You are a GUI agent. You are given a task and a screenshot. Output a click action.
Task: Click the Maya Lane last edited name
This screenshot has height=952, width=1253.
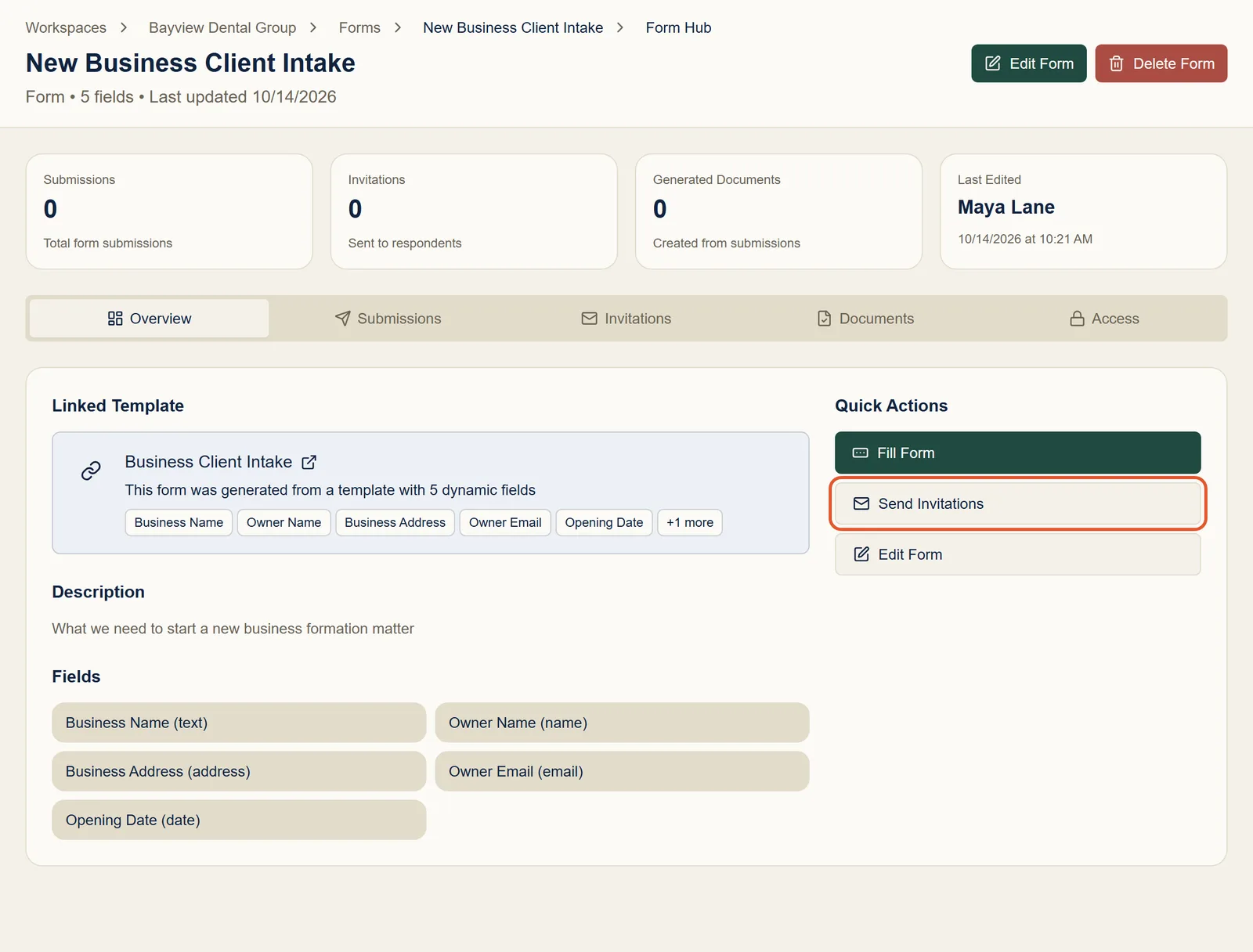point(1006,207)
